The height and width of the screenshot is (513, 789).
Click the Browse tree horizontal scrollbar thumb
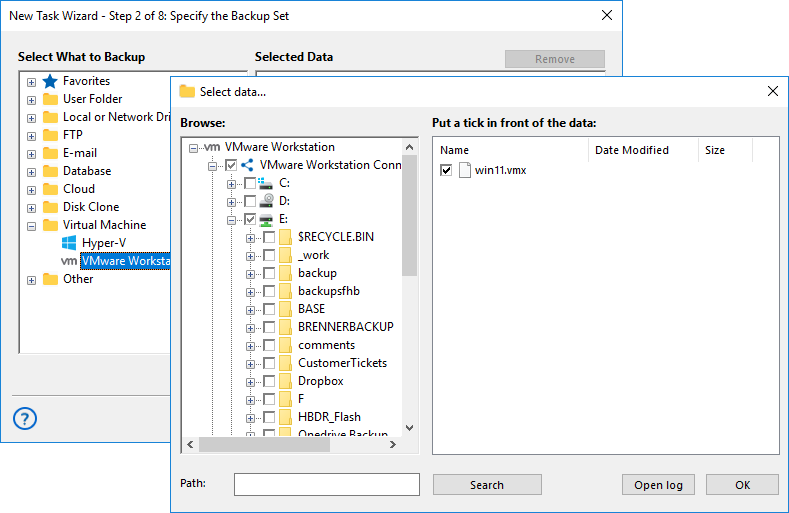pyautogui.click(x=264, y=445)
